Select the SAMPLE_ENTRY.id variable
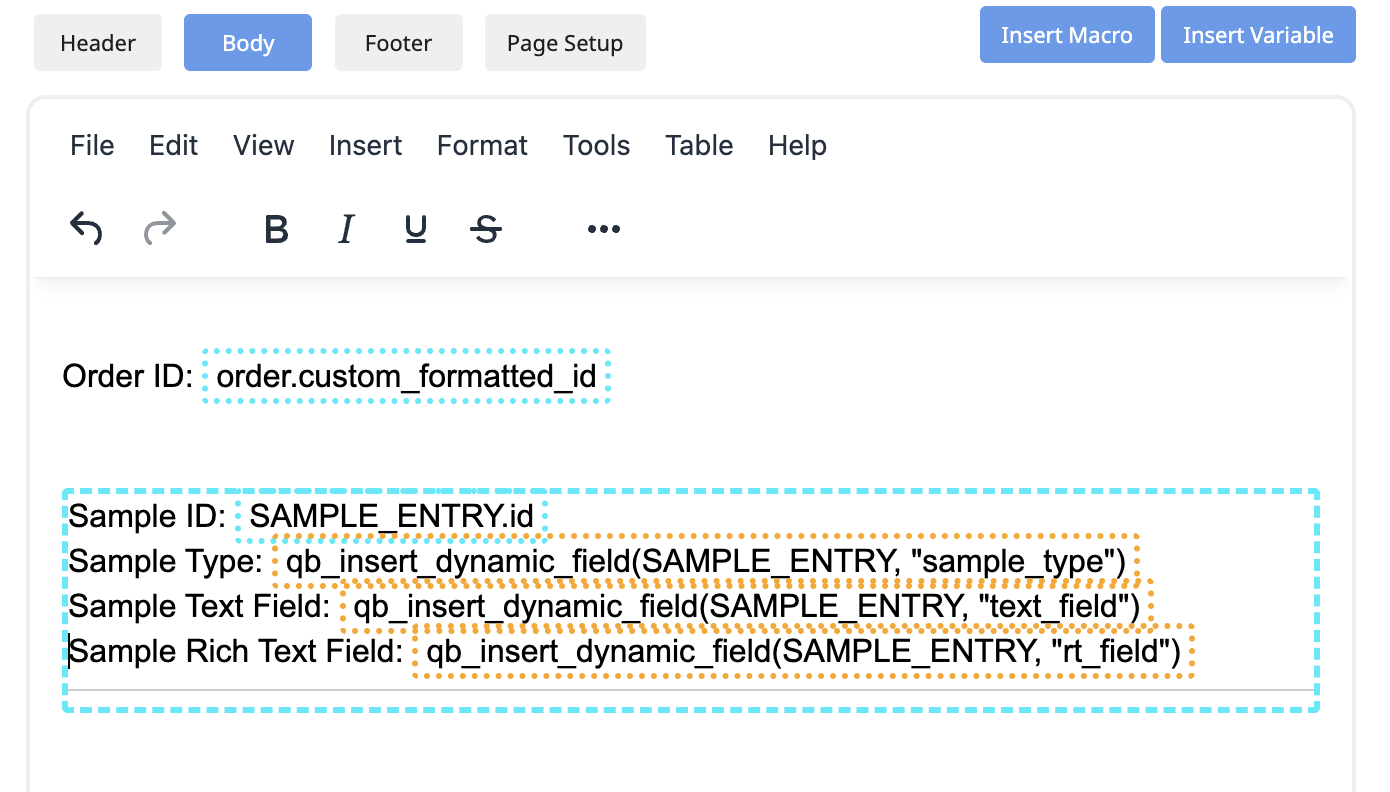Image resolution: width=1390 pixels, height=792 pixels. coord(392,517)
